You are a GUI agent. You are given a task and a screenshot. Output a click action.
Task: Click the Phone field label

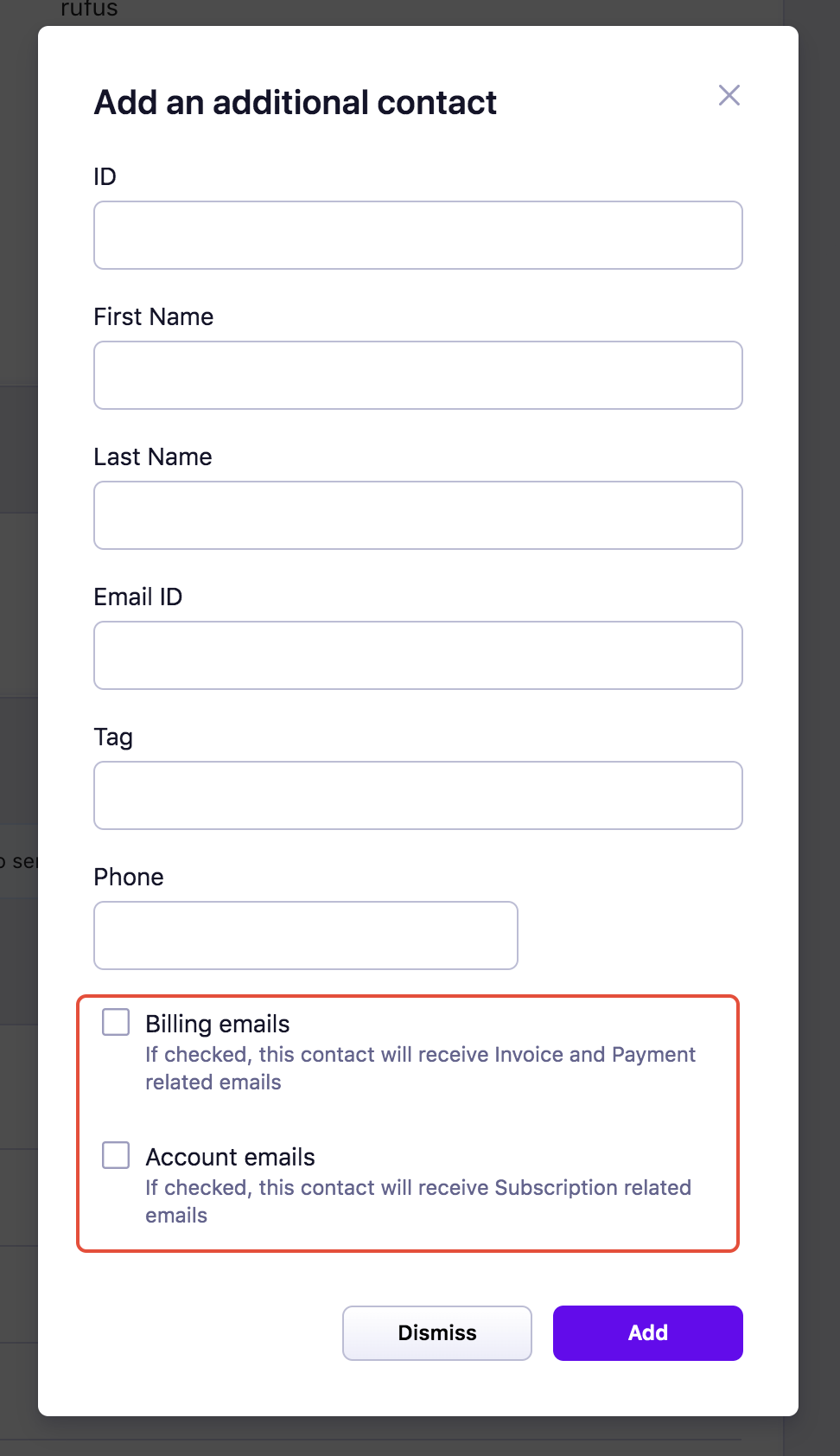[x=128, y=877]
